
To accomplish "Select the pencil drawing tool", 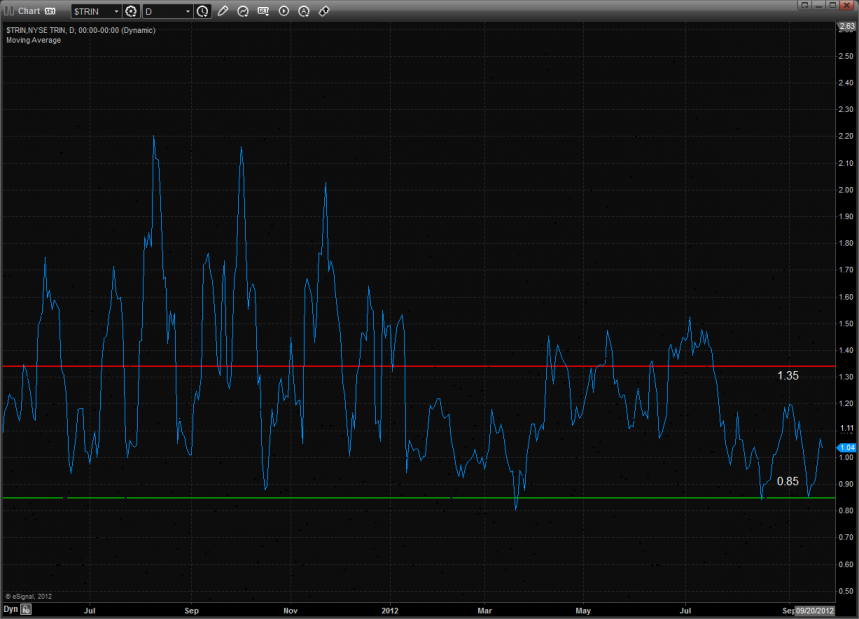I will 223,11.
